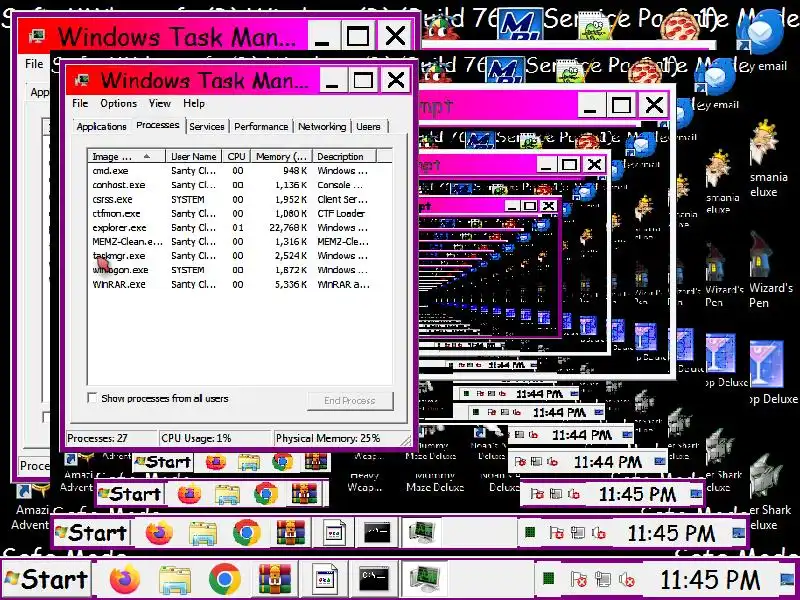Image resolution: width=800 pixels, height=600 pixels.
Task: Switch to Command Prompt on the largest taskbar
Action: [x=374, y=580]
